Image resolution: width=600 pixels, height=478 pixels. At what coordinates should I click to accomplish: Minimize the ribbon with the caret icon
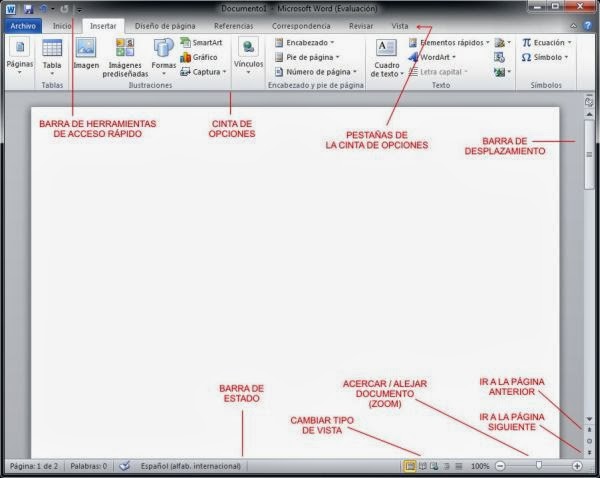pos(573,26)
